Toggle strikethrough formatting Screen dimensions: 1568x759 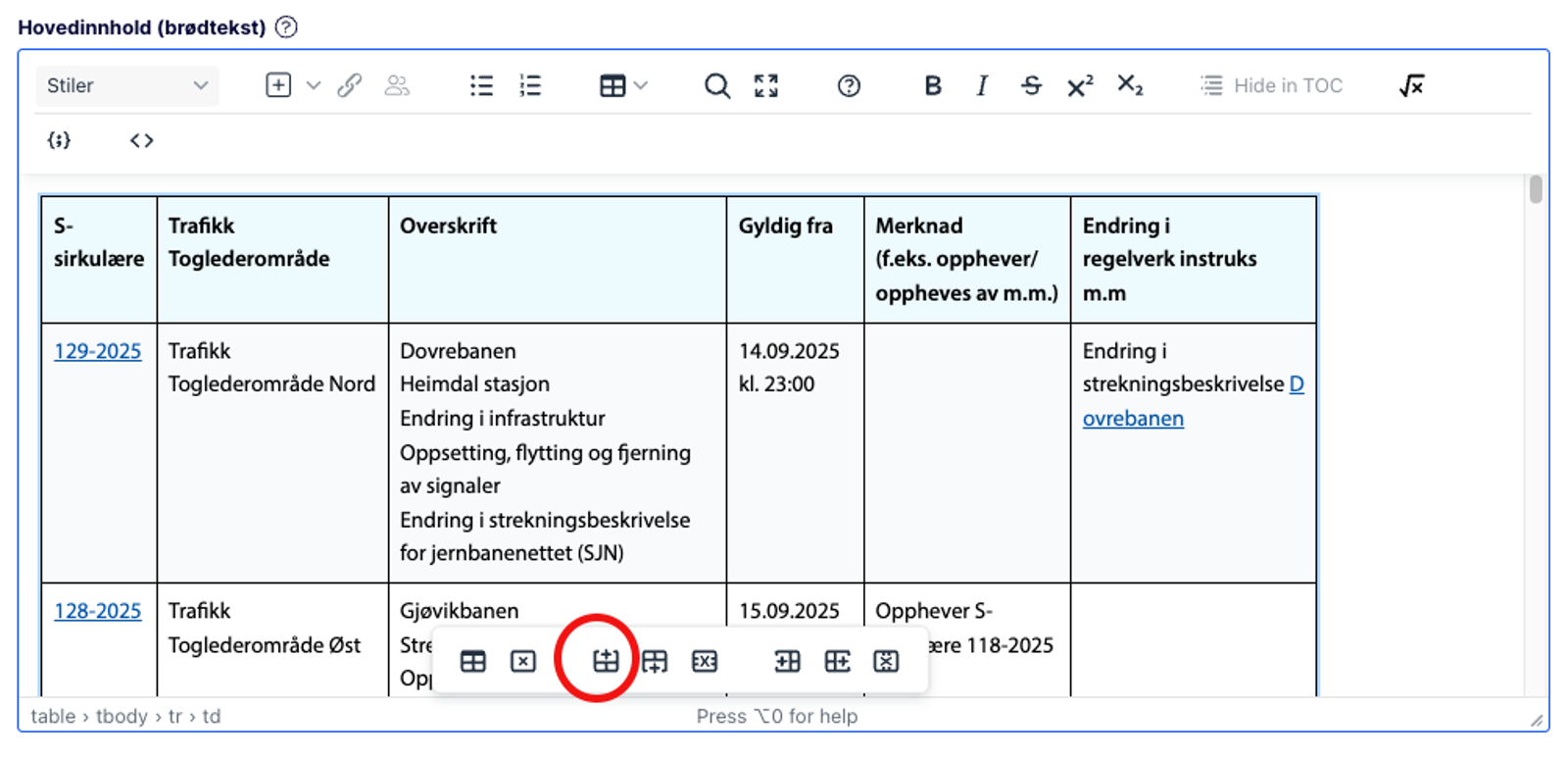pyautogui.click(x=1031, y=86)
